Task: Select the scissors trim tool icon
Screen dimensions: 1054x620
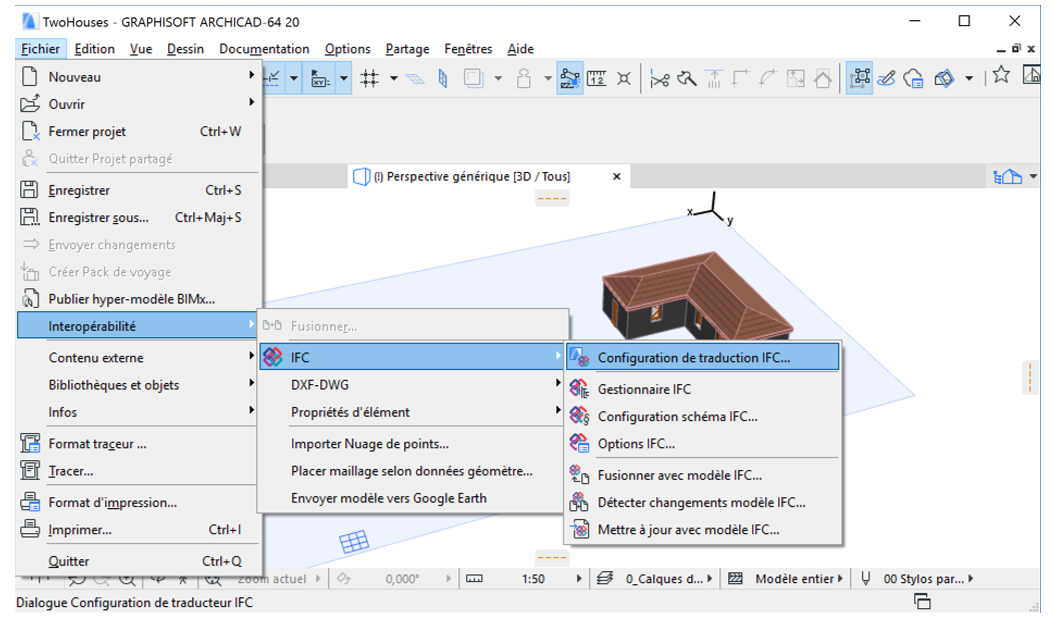Action: tap(659, 78)
